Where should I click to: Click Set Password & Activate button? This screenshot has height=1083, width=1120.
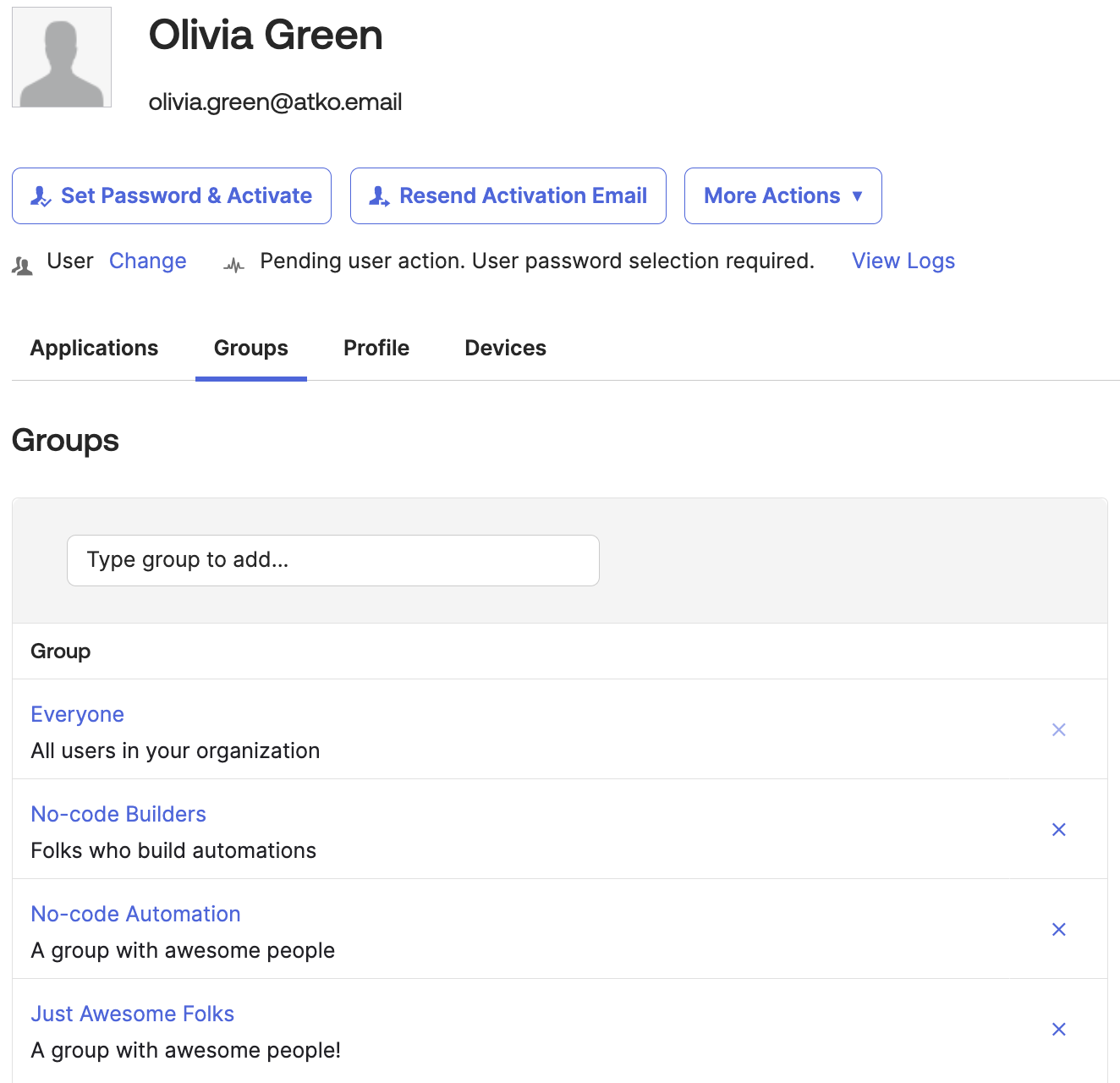pos(172,195)
